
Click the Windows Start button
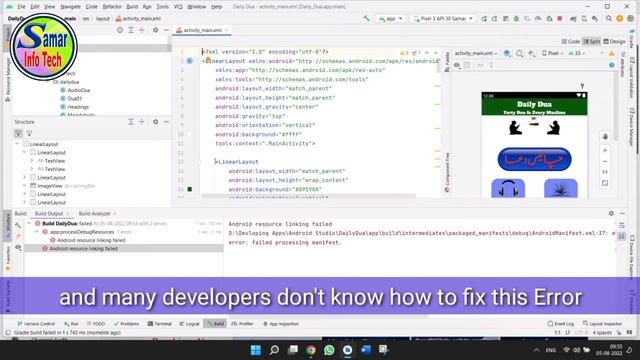[256, 350]
